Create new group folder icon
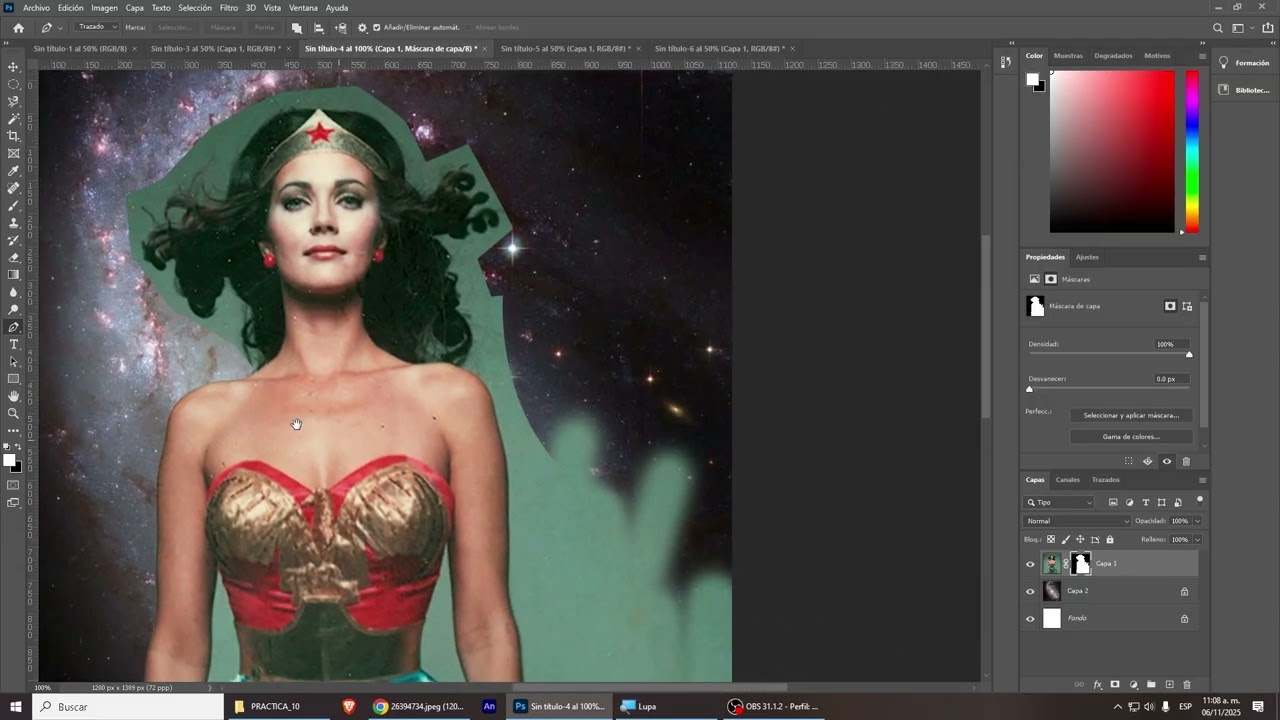Image resolution: width=1280 pixels, height=720 pixels. pyautogui.click(x=1151, y=685)
